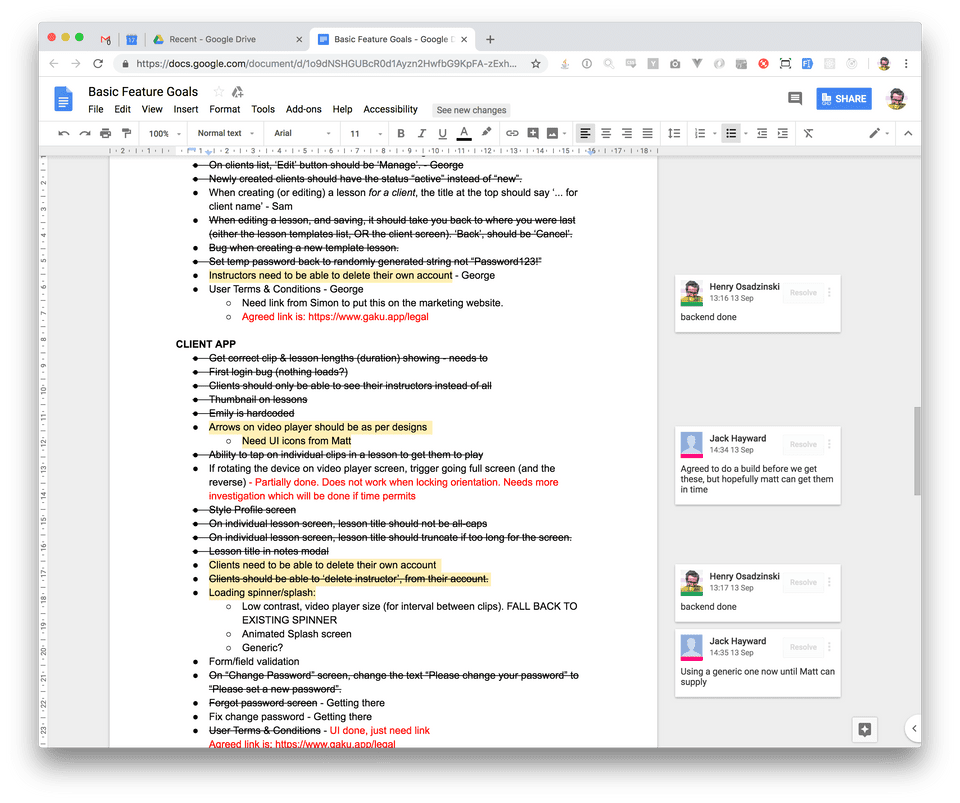Viewport: 960px width, 803px height.
Task: Open the Format menu
Action: coord(224,109)
